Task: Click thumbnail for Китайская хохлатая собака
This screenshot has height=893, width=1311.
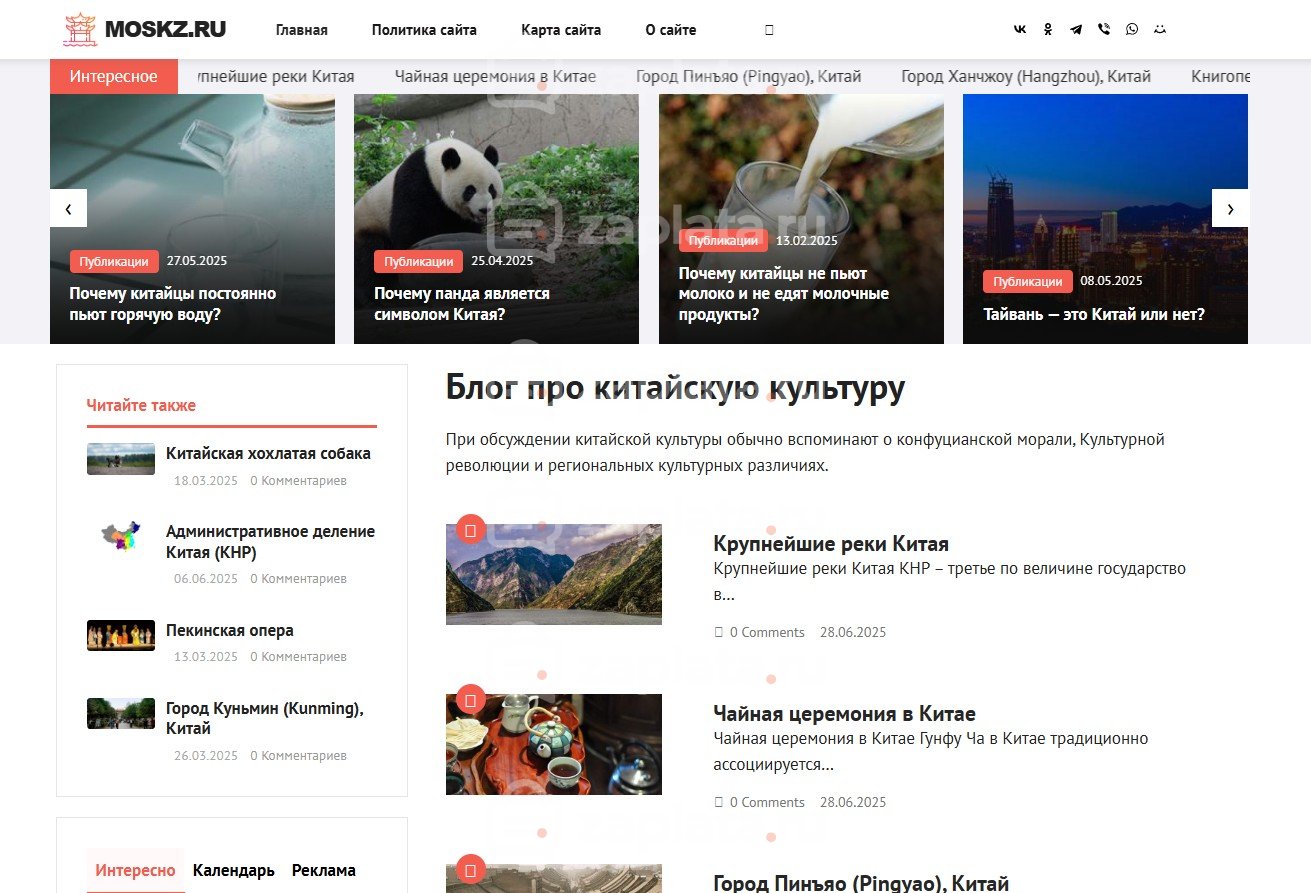Action: (121, 459)
